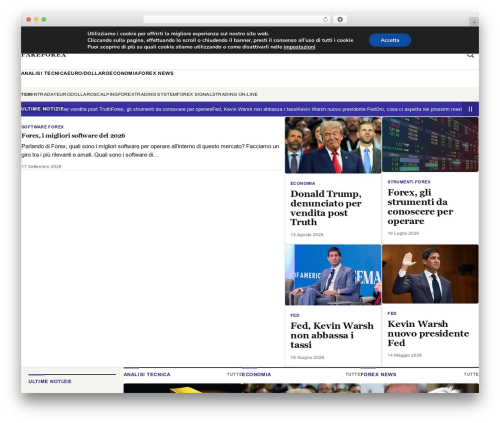Click the browser downloads icon

pos(340,19)
